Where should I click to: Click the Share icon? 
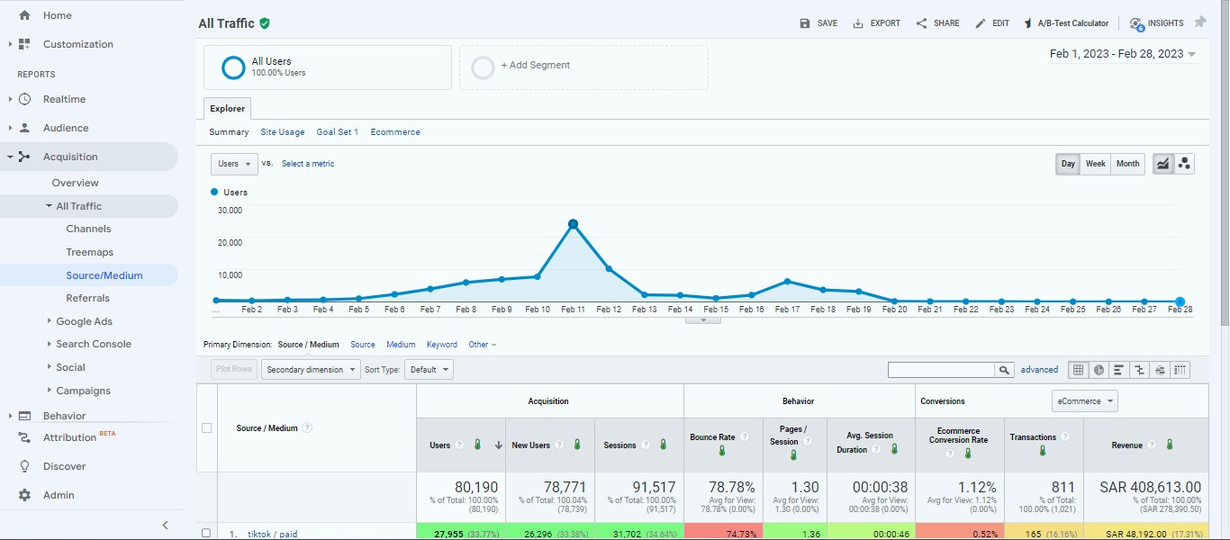pyautogui.click(x=921, y=23)
